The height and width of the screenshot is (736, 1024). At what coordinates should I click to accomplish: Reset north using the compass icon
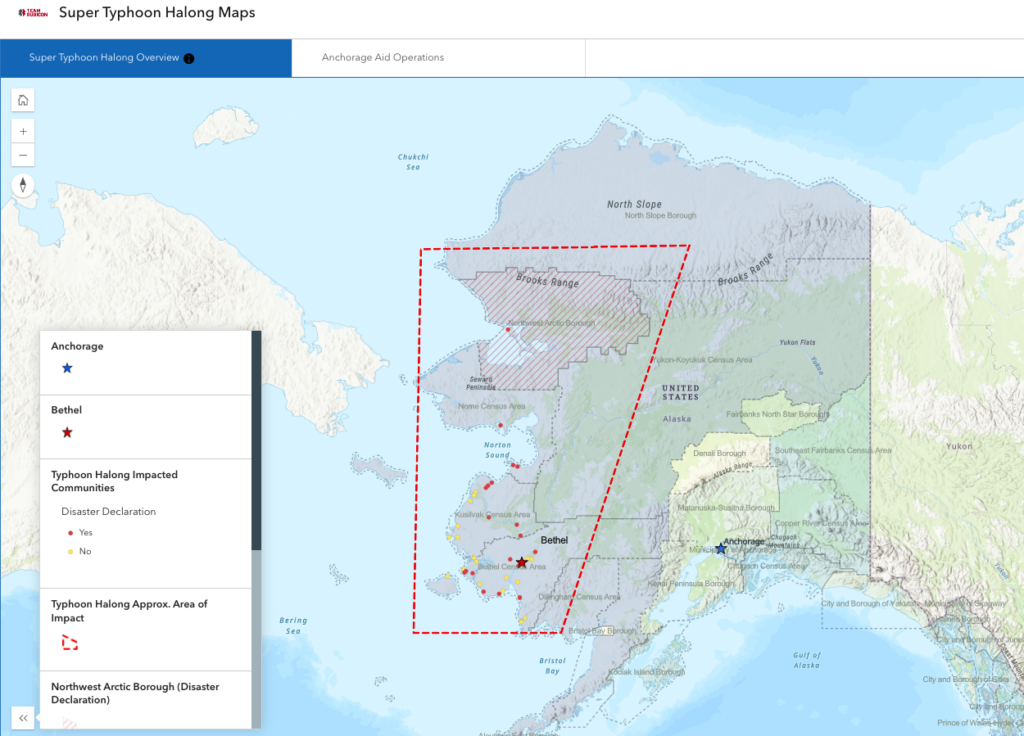(22, 185)
